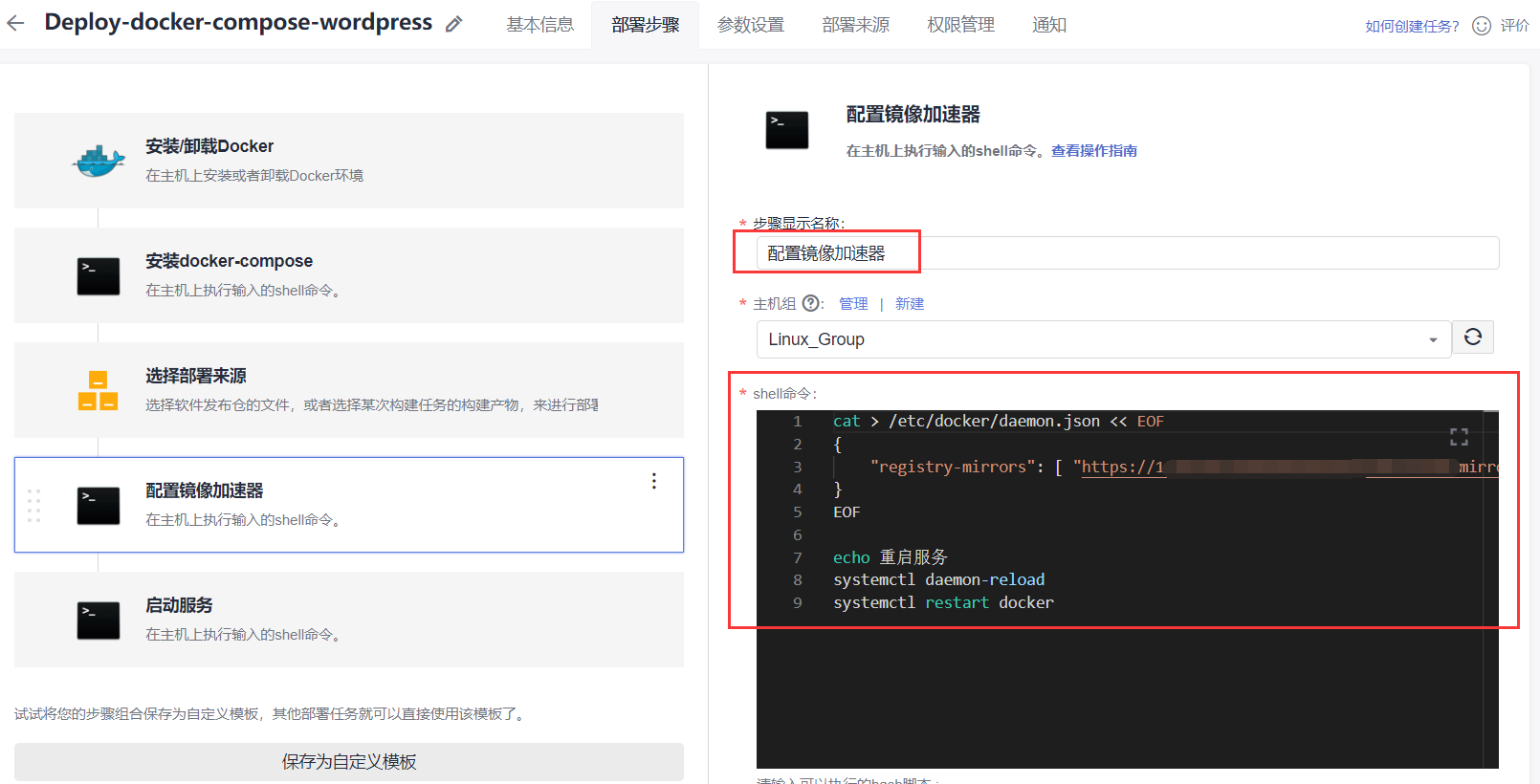
Task: Open the 部署来源 tab
Action: (x=856, y=25)
